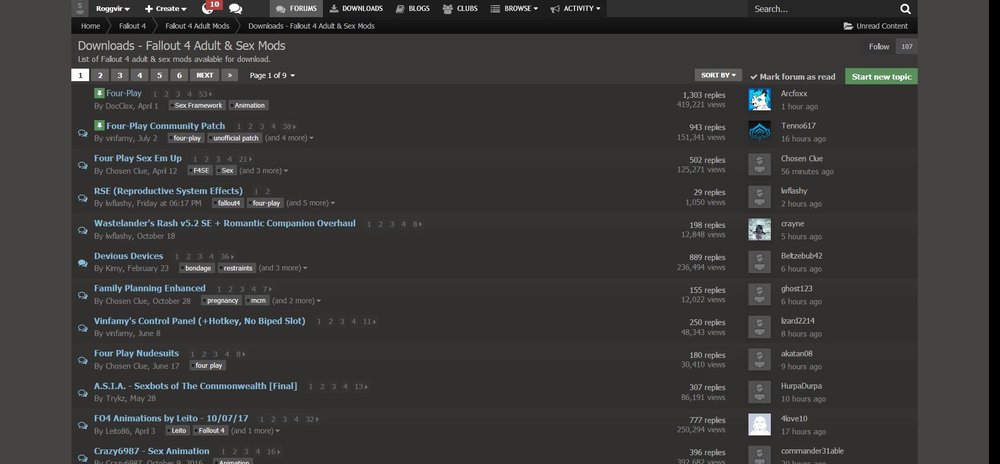Click HurpaDurpa's default avatar icon
1000x464 pixels.
tap(760, 392)
